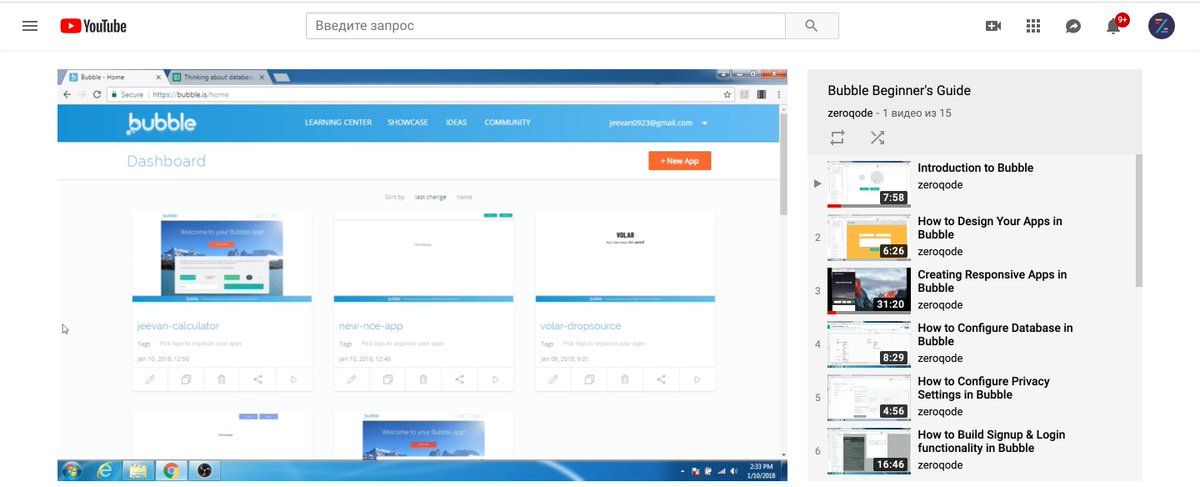Viewport: 1200px width, 487px height.
Task: Click play preview icon for new-nce-app
Action: tap(495, 380)
